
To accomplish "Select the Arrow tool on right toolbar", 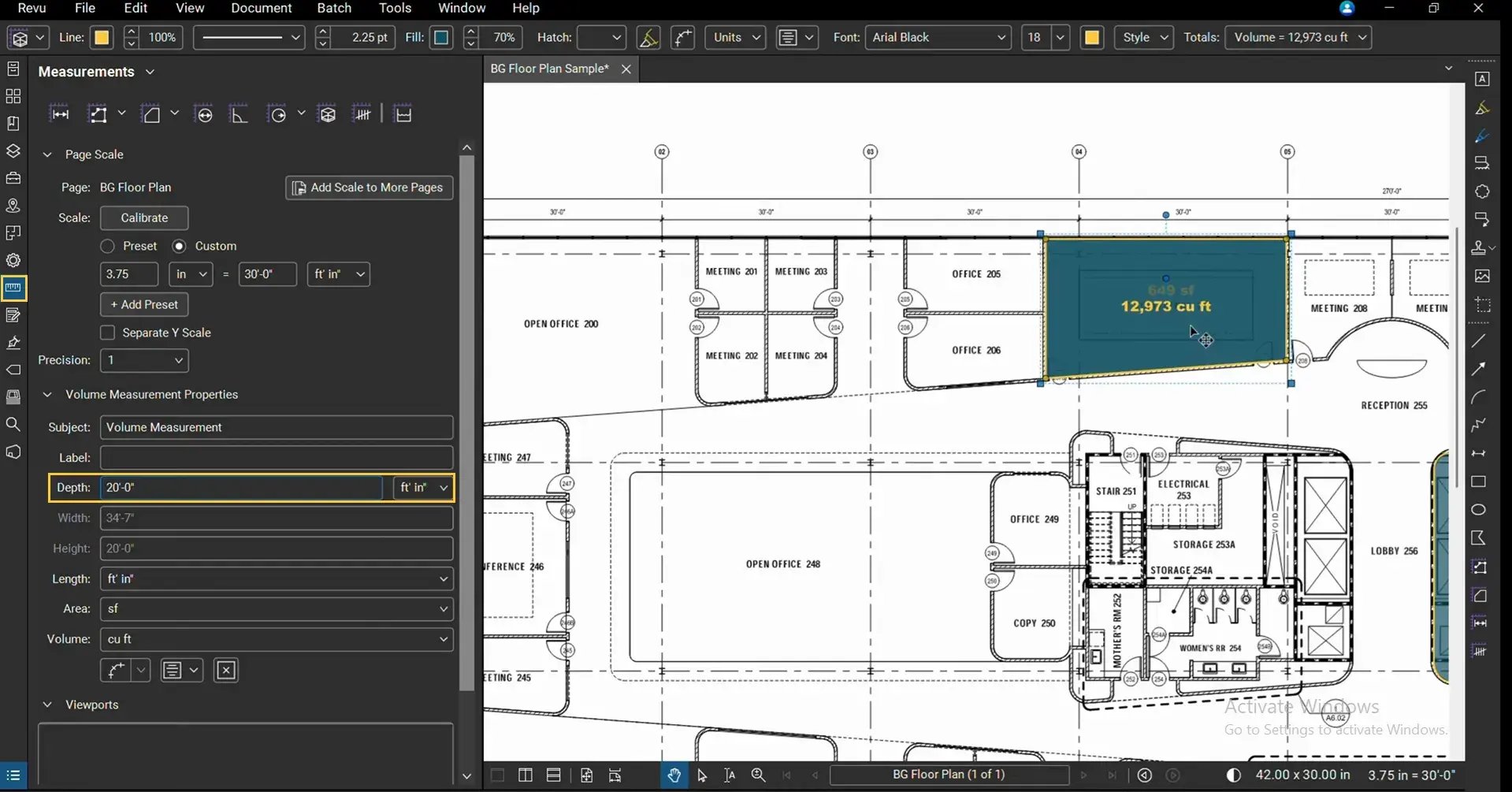I will click(x=1479, y=369).
